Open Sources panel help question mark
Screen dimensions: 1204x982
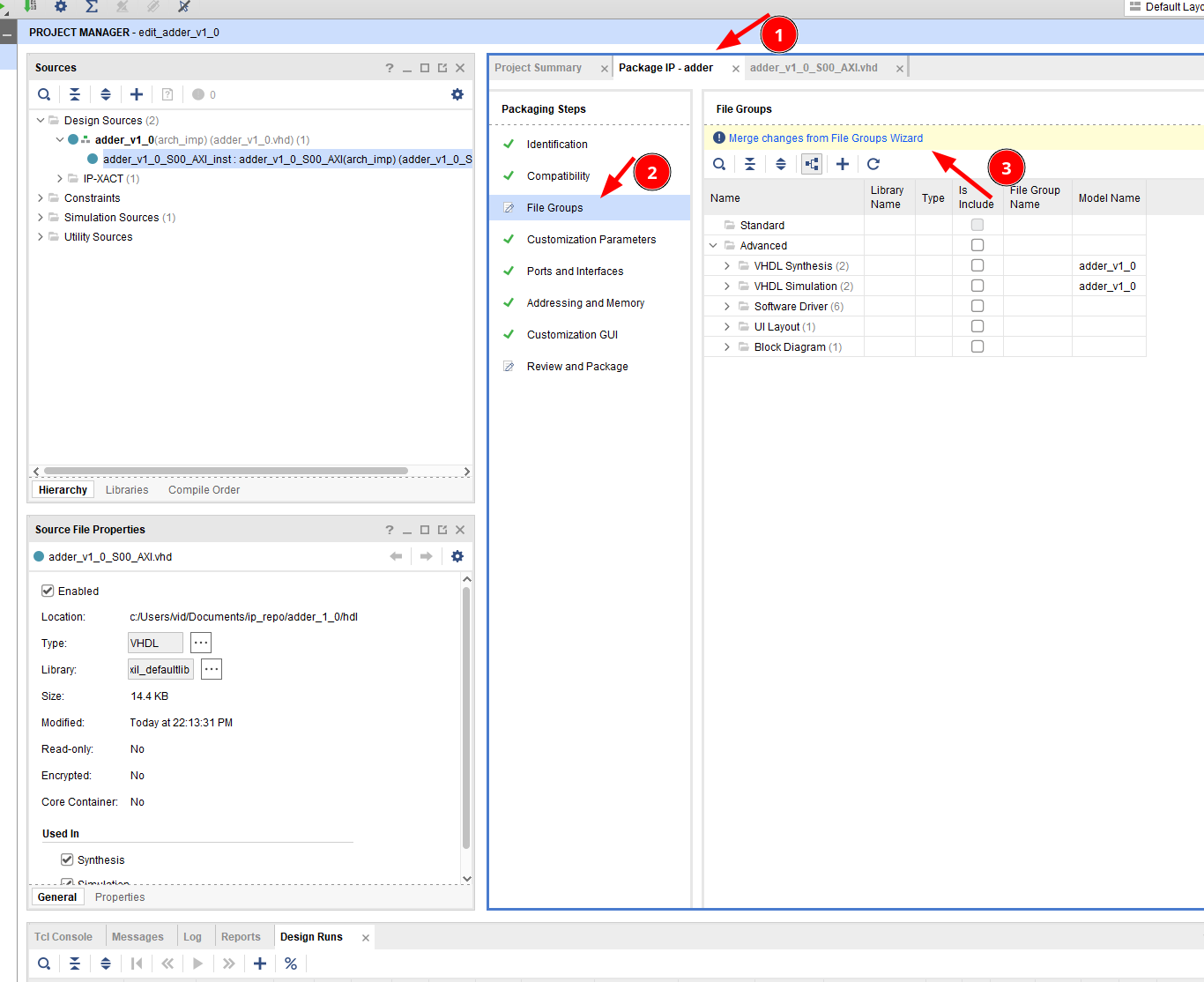tap(390, 68)
